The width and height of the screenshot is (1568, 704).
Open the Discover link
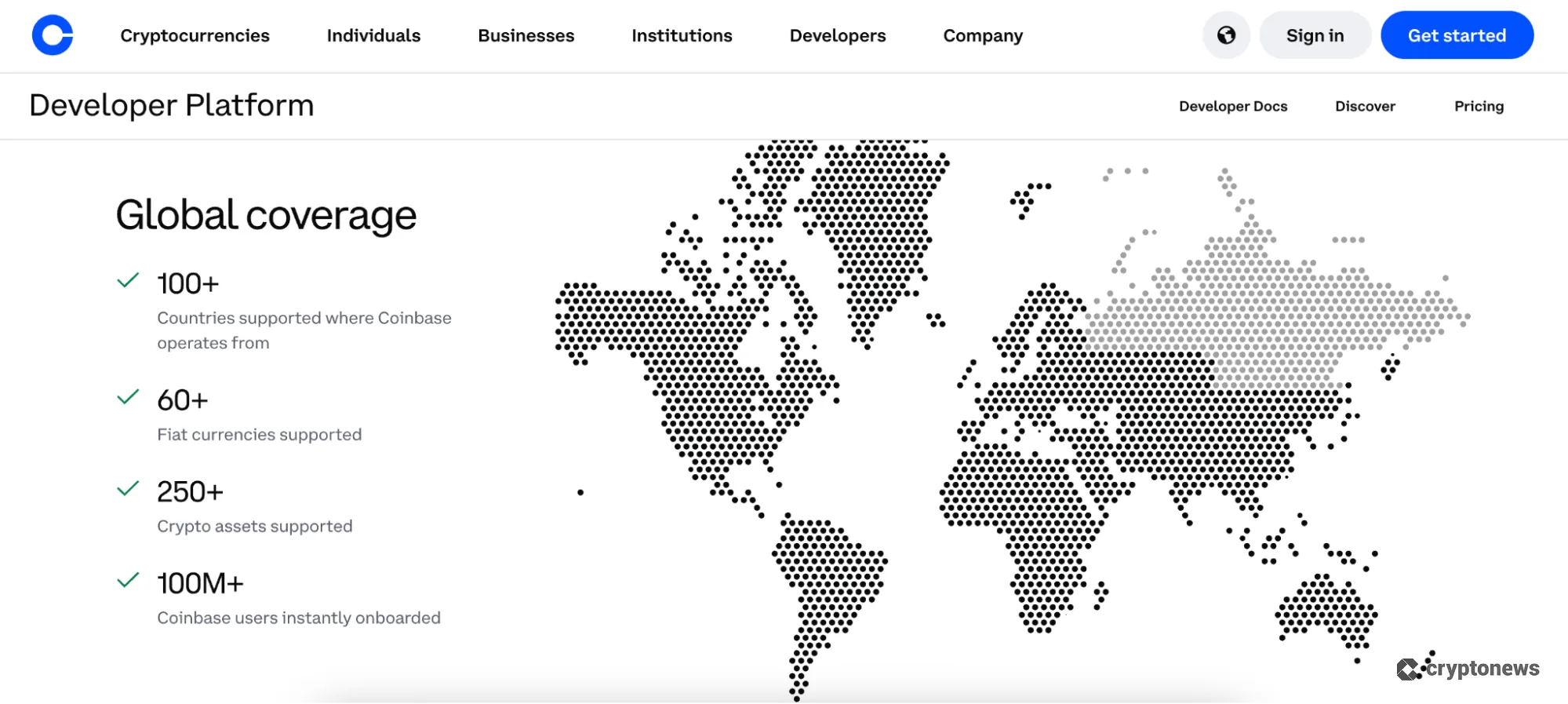point(1365,106)
